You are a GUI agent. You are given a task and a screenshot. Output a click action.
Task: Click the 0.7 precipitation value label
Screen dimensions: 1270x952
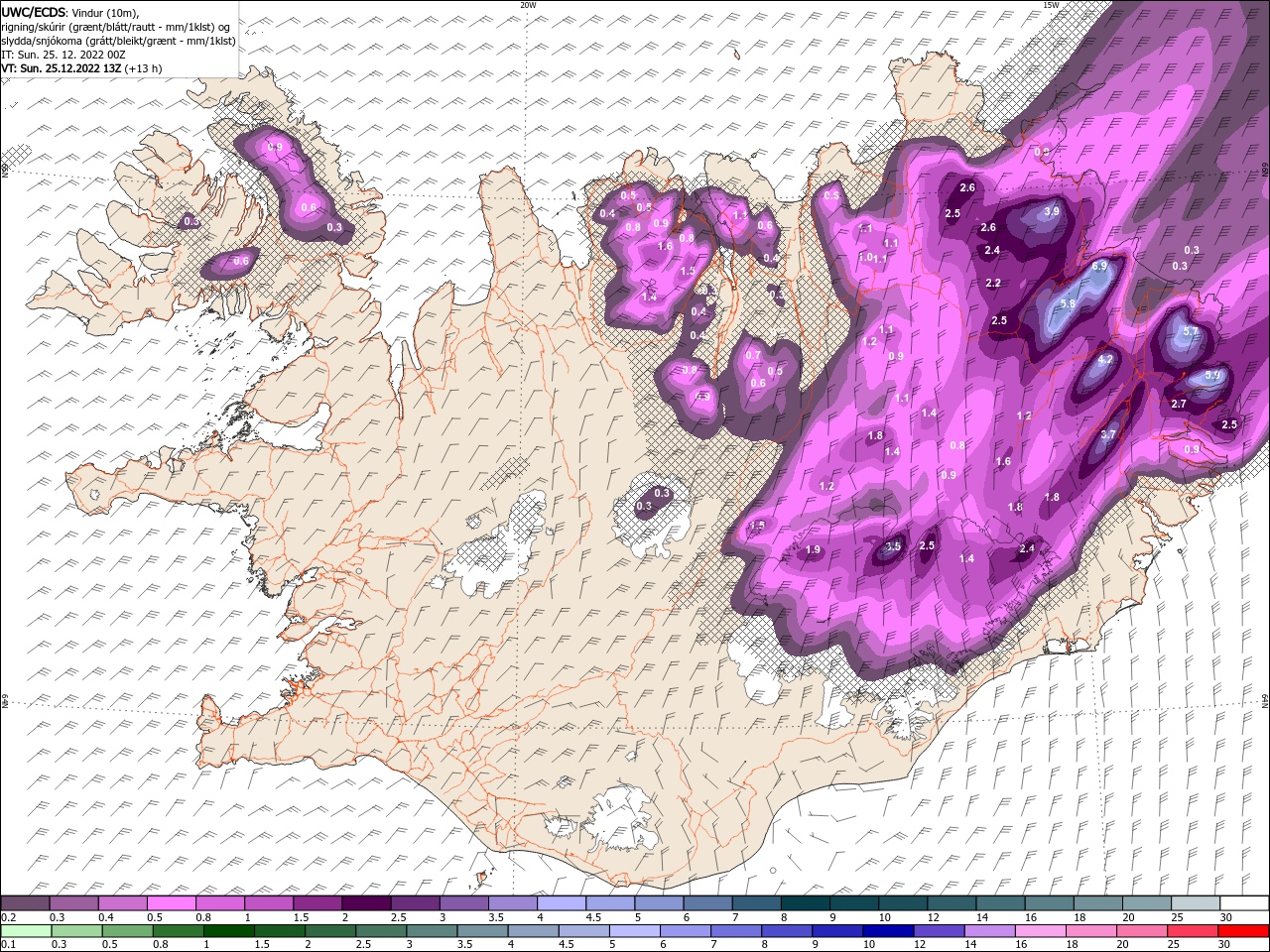(x=753, y=356)
